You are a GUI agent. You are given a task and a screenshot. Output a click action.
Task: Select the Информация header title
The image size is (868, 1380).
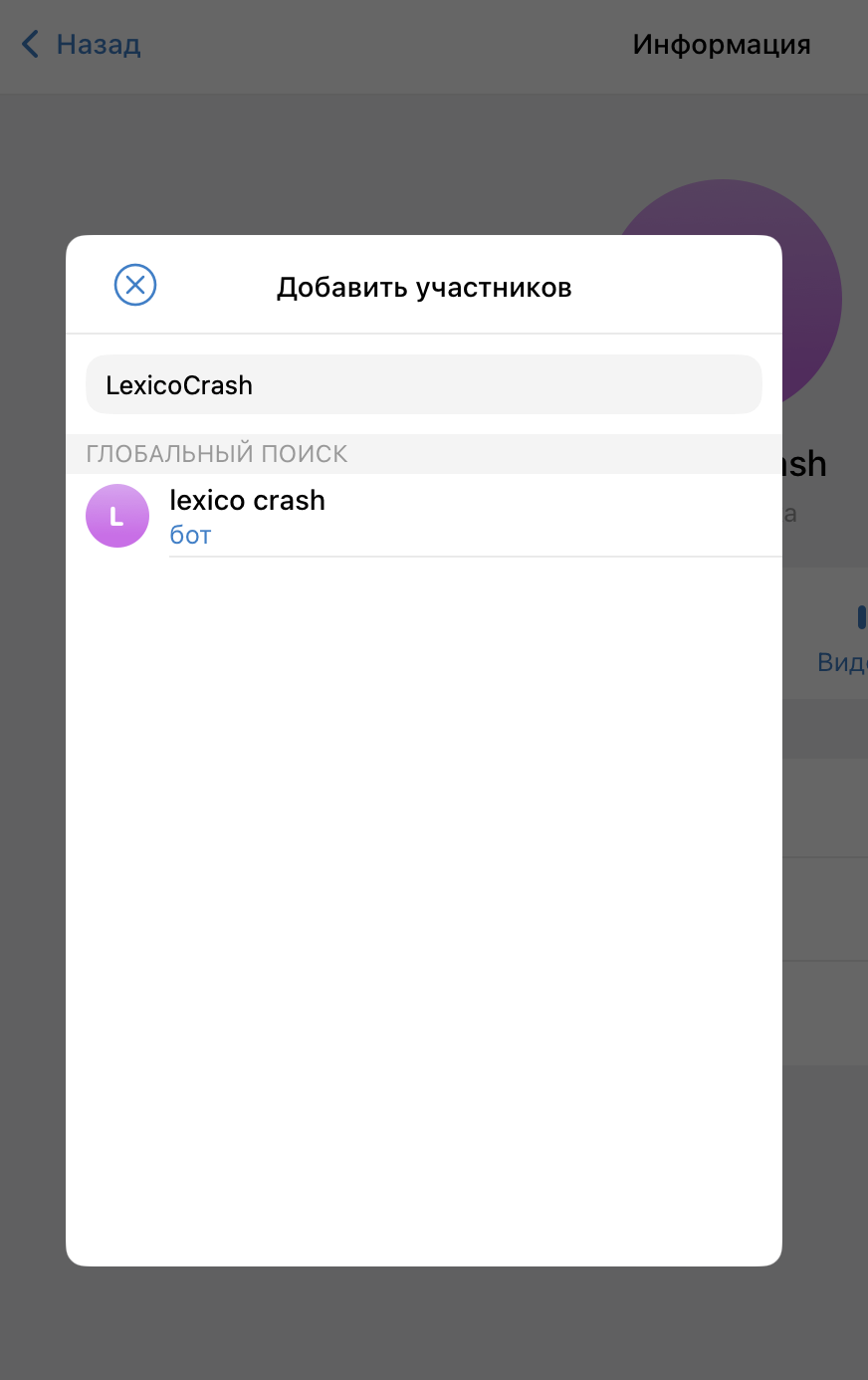coord(722,45)
